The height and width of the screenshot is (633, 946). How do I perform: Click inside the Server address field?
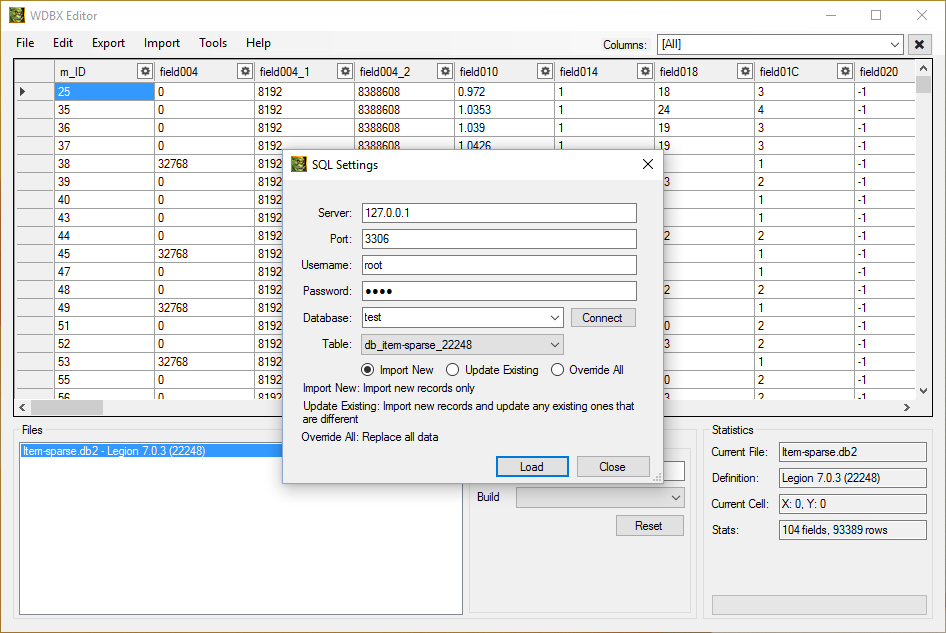tap(500, 212)
